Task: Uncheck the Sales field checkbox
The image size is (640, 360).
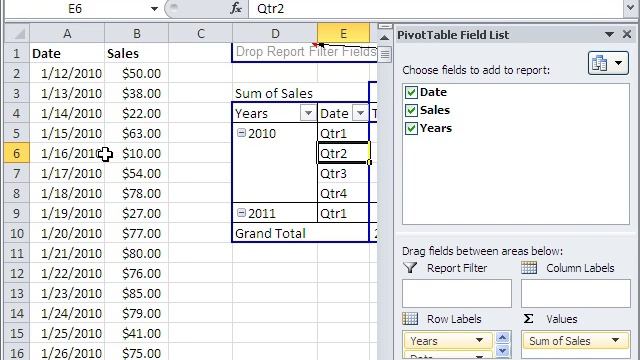Action: (x=411, y=110)
